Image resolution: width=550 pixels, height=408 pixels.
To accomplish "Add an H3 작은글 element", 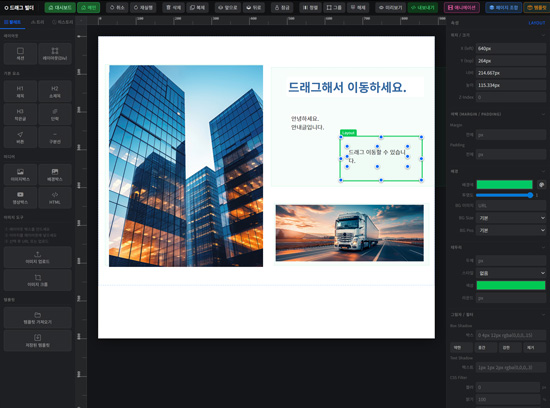I will pos(20,114).
